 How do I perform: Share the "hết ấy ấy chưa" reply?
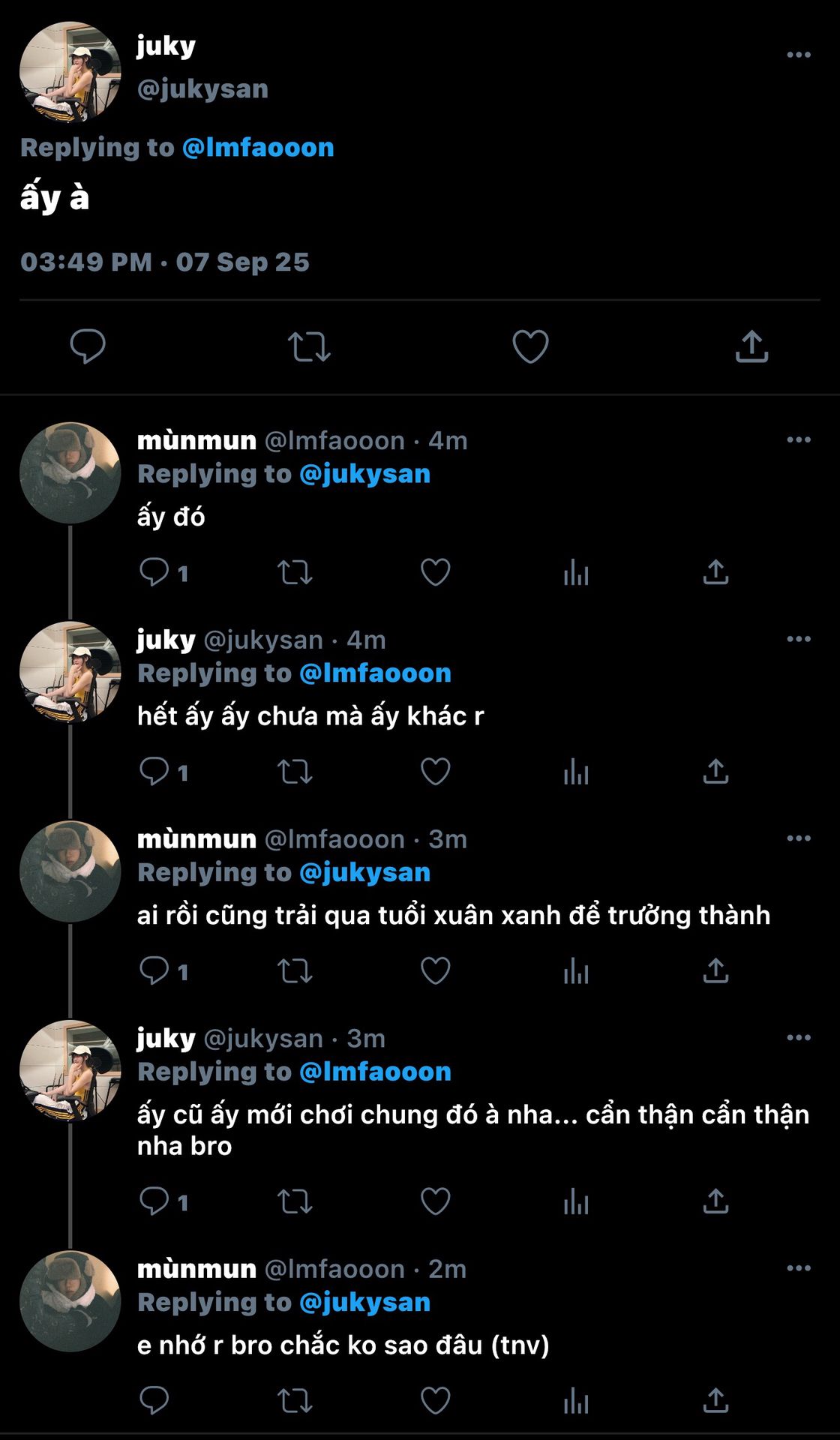click(x=716, y=772)
